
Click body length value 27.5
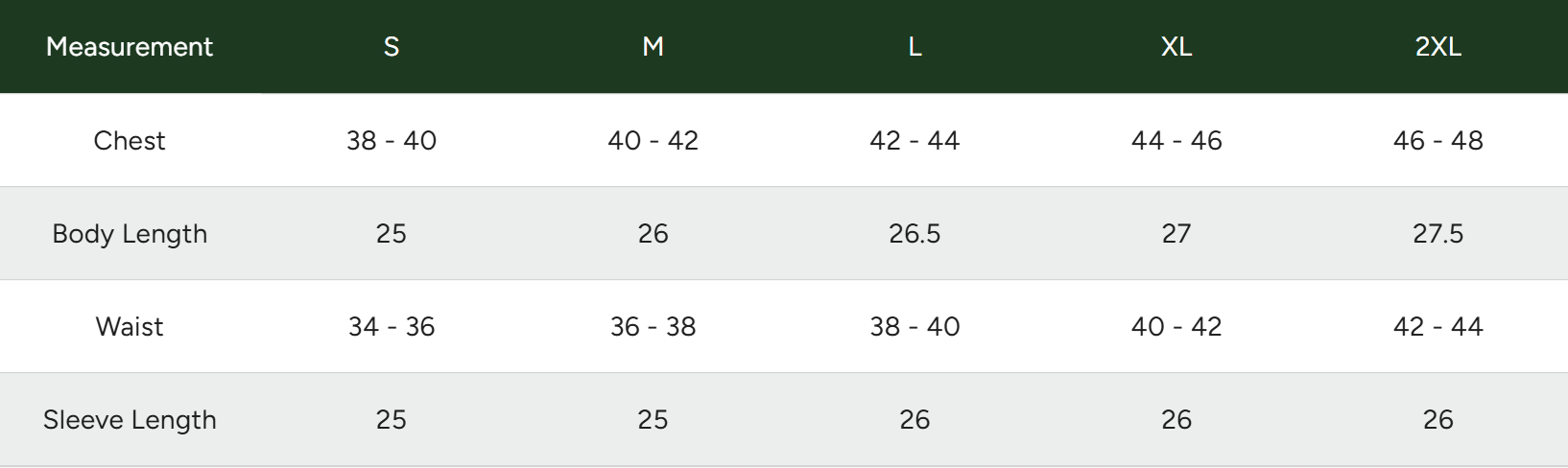pyautogui.click(x=1438, y=233)
